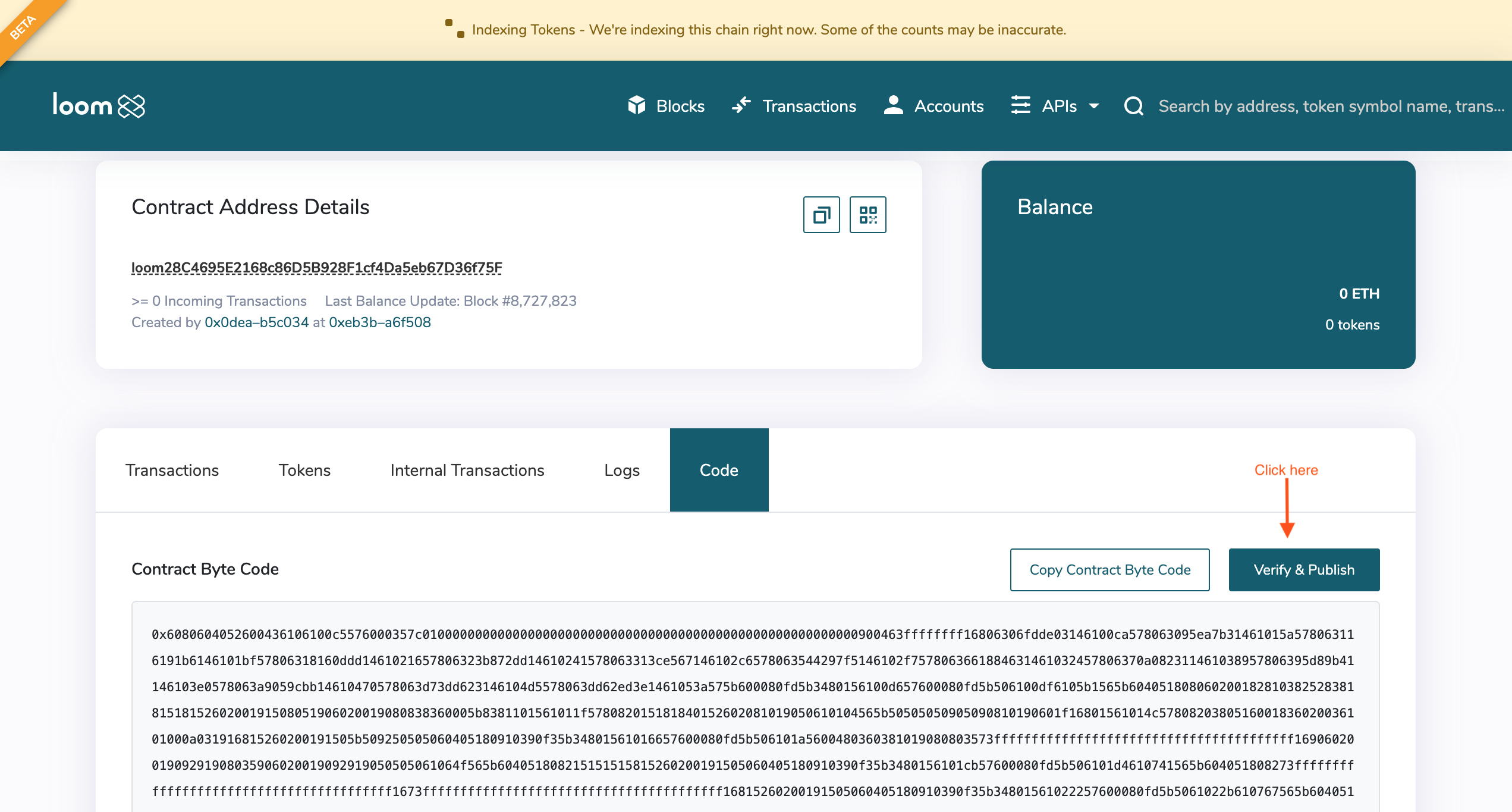
Task: Copy the contract address with copy icon
Action: [822, 215]
